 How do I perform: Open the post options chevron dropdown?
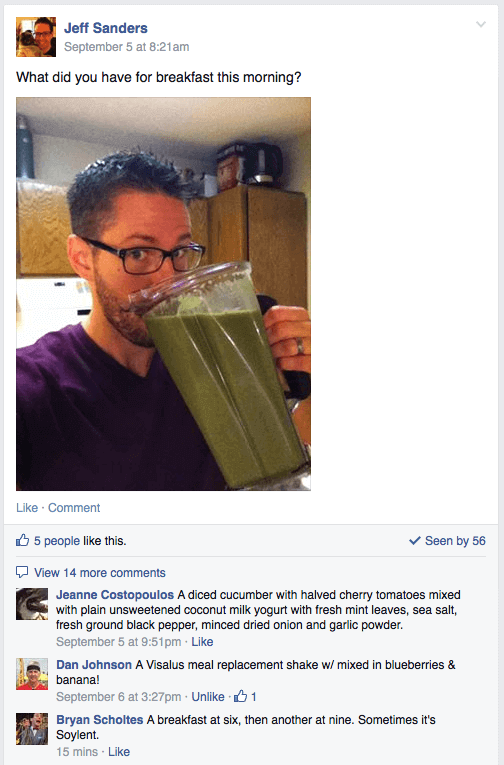pyautogui.click(x=481, y=24)
